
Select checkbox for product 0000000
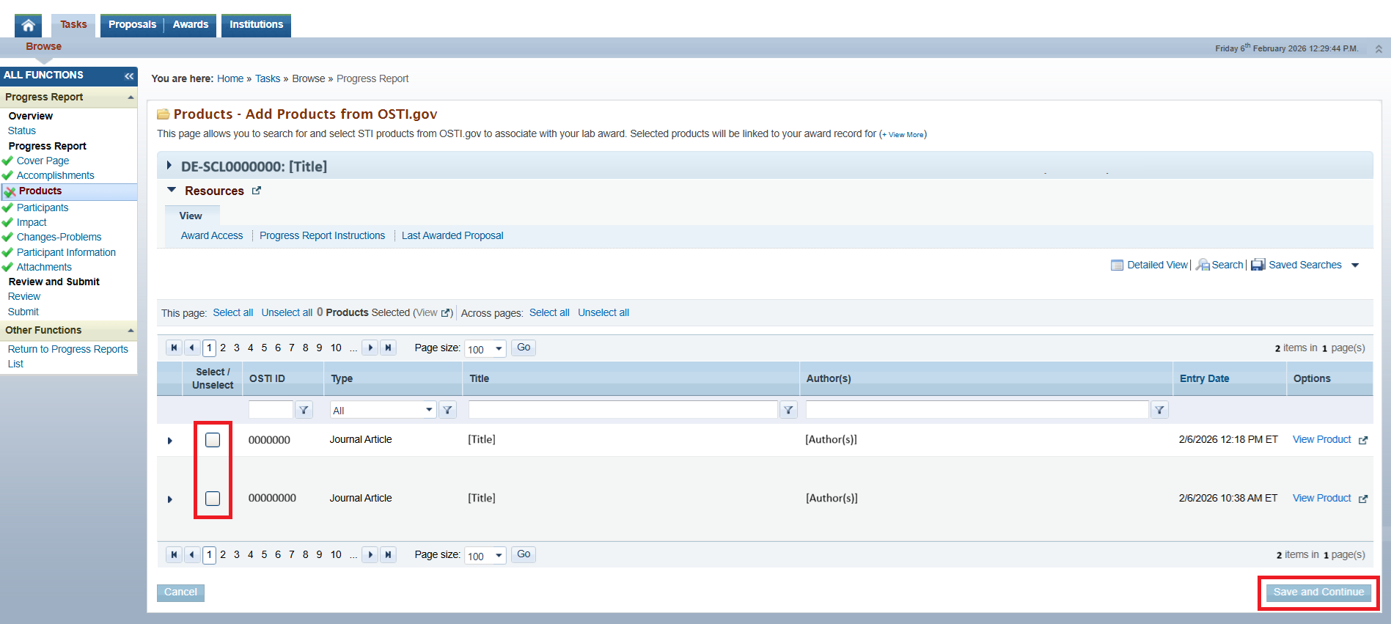coord(213,440)
